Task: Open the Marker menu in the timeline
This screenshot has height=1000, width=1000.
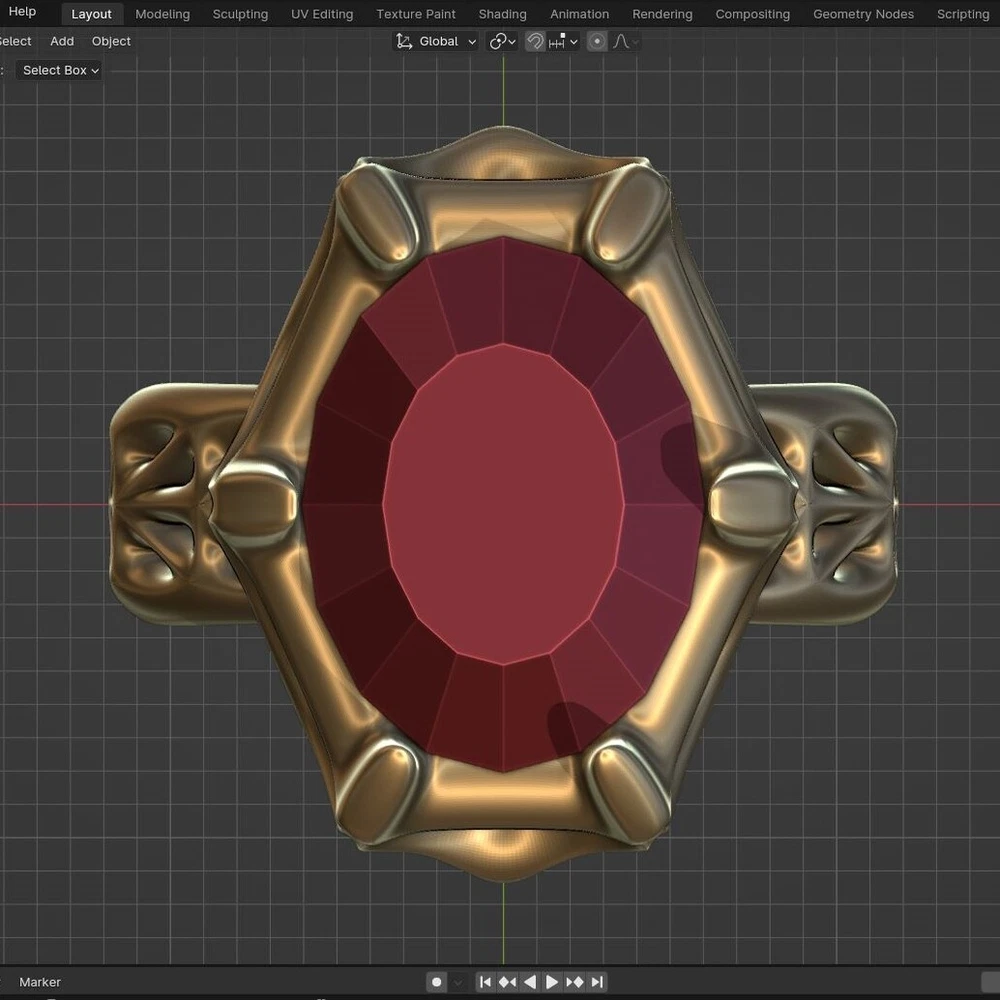Action: point(40,982)
